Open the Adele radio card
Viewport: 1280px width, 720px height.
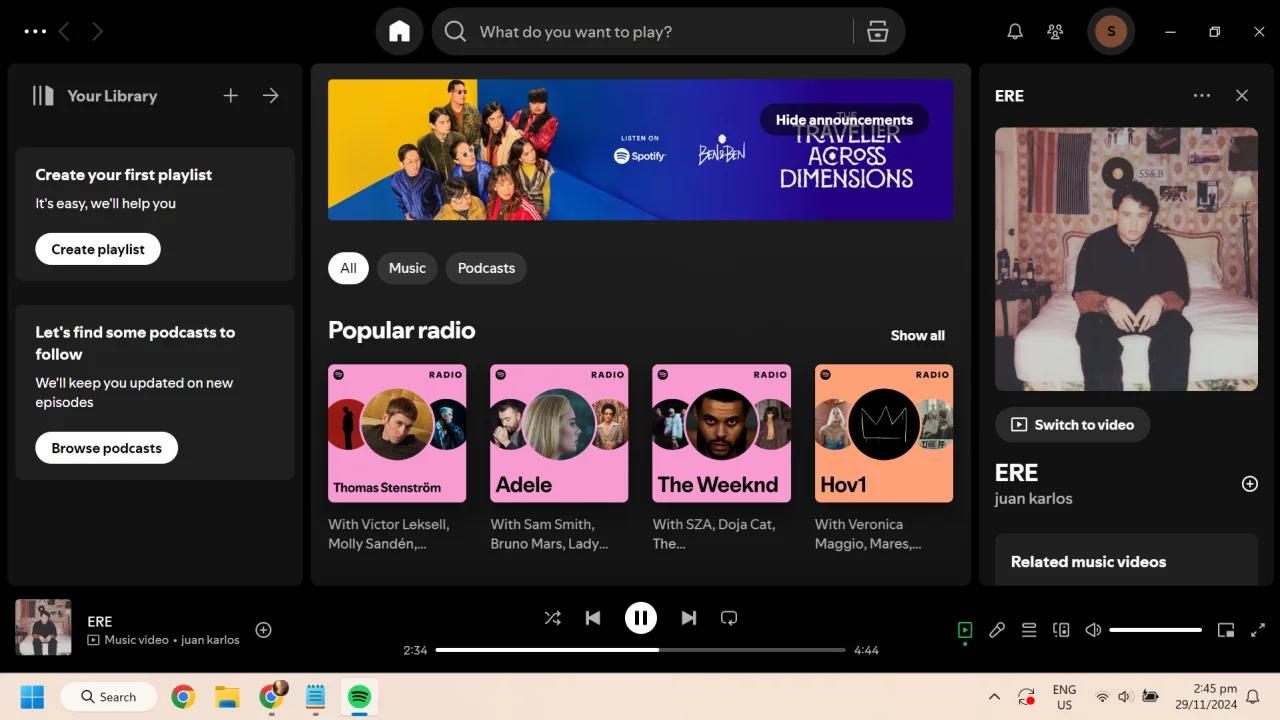(559, 459)
